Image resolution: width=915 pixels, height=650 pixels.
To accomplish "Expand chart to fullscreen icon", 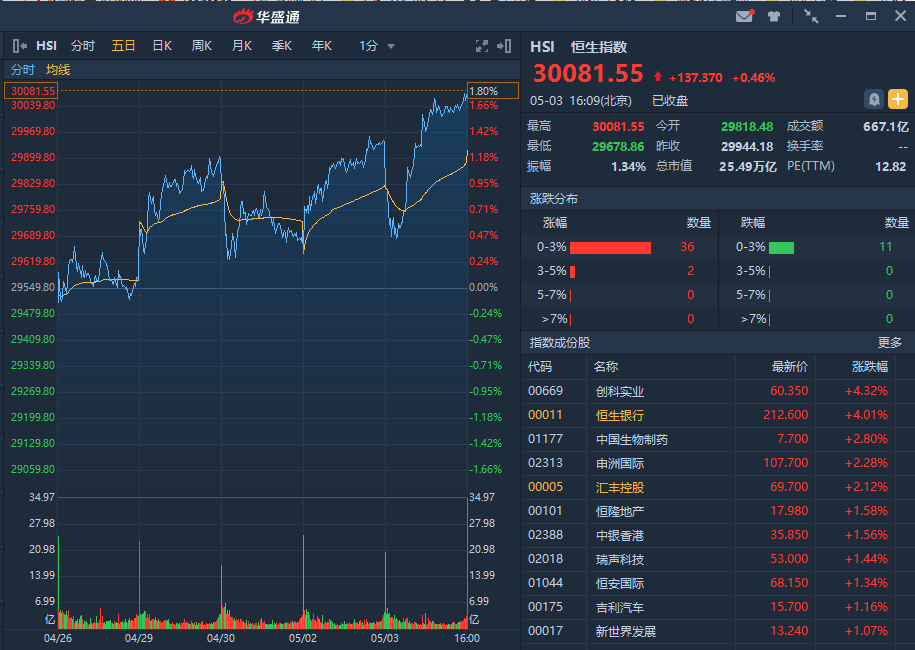I will [x=481, y=46].
